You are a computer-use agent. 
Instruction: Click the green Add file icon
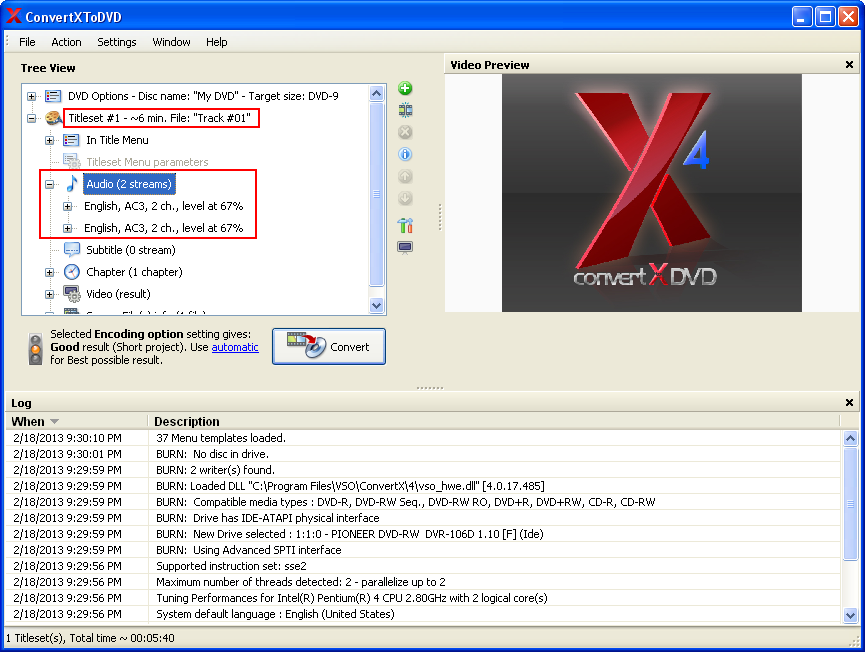pyautogui.click(x=405, y=88)
